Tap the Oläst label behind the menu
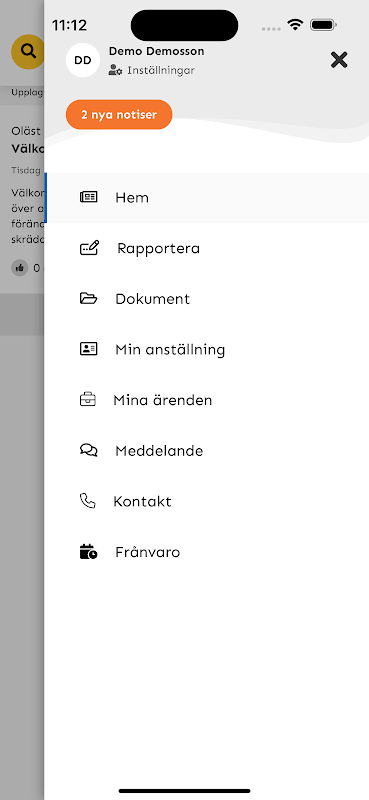This screenshot has width=369, height=800. click(x=26, y=131)
